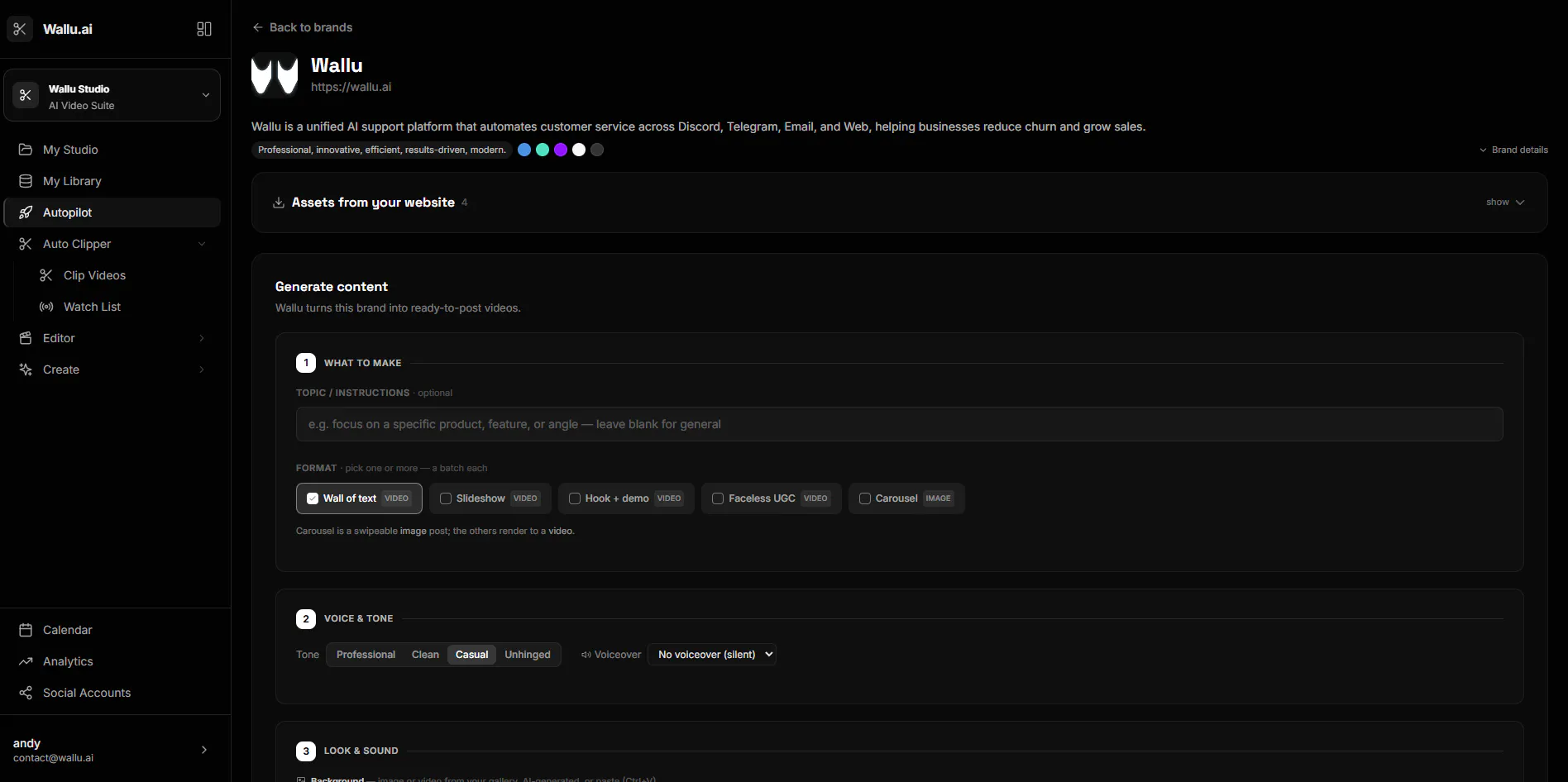Click the Social Accounts share icon
The height and width of the screenshot is (782, 1568).
pyautogui.click(x=26, y=693)
